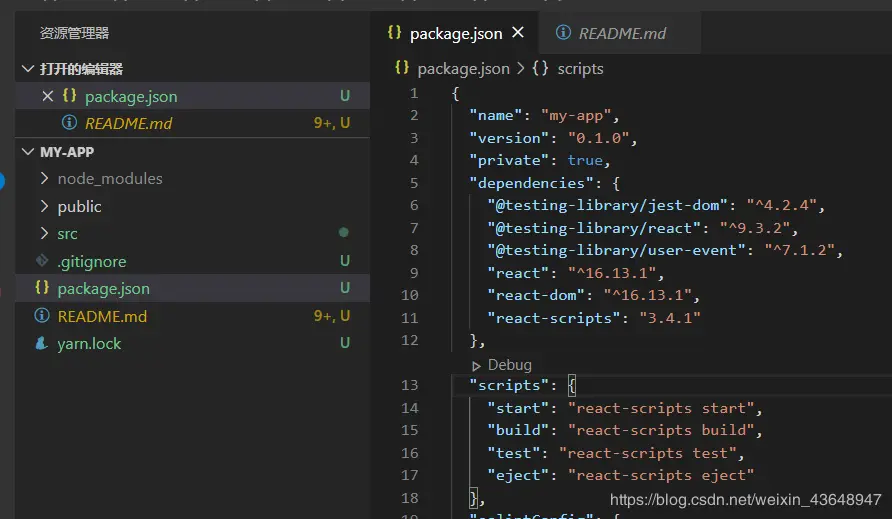Viewport: 892px width, 519px height.
Task: Click "react-scripts start" value
Action: pyautogui.click(x=661, y=408)
